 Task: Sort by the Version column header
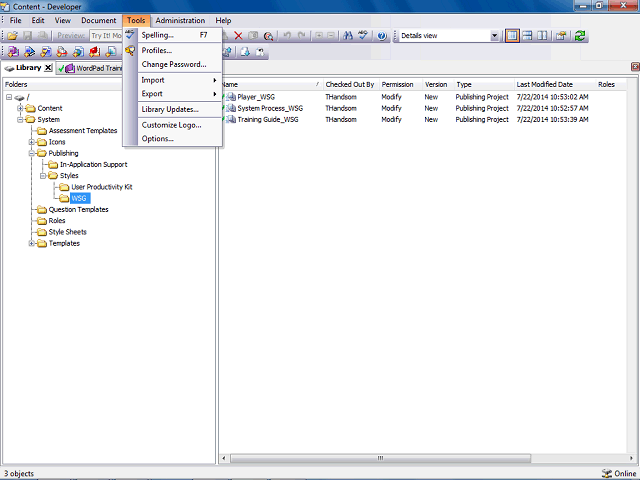436,84
